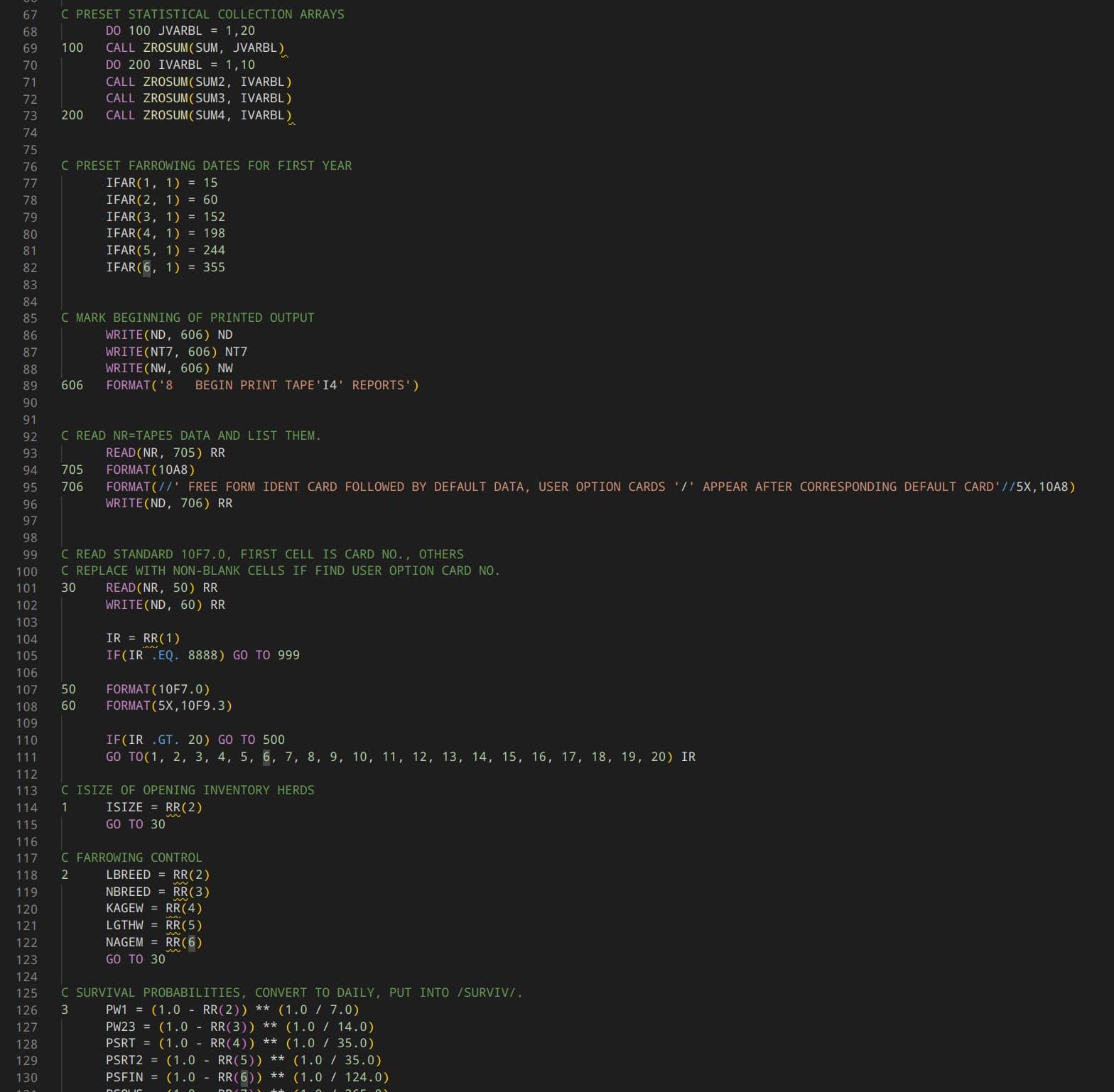Click 'CALL ZROSUM(SUM3, IVARBL)' line

[x=199, y=98]
